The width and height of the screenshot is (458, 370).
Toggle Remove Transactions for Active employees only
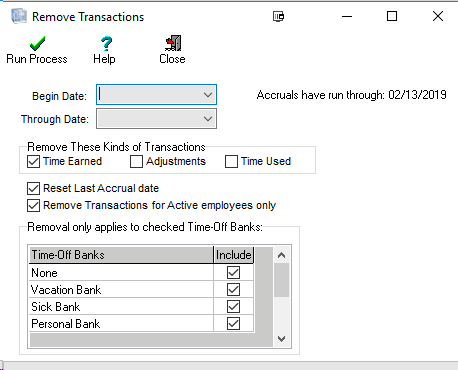click(33, 205)
